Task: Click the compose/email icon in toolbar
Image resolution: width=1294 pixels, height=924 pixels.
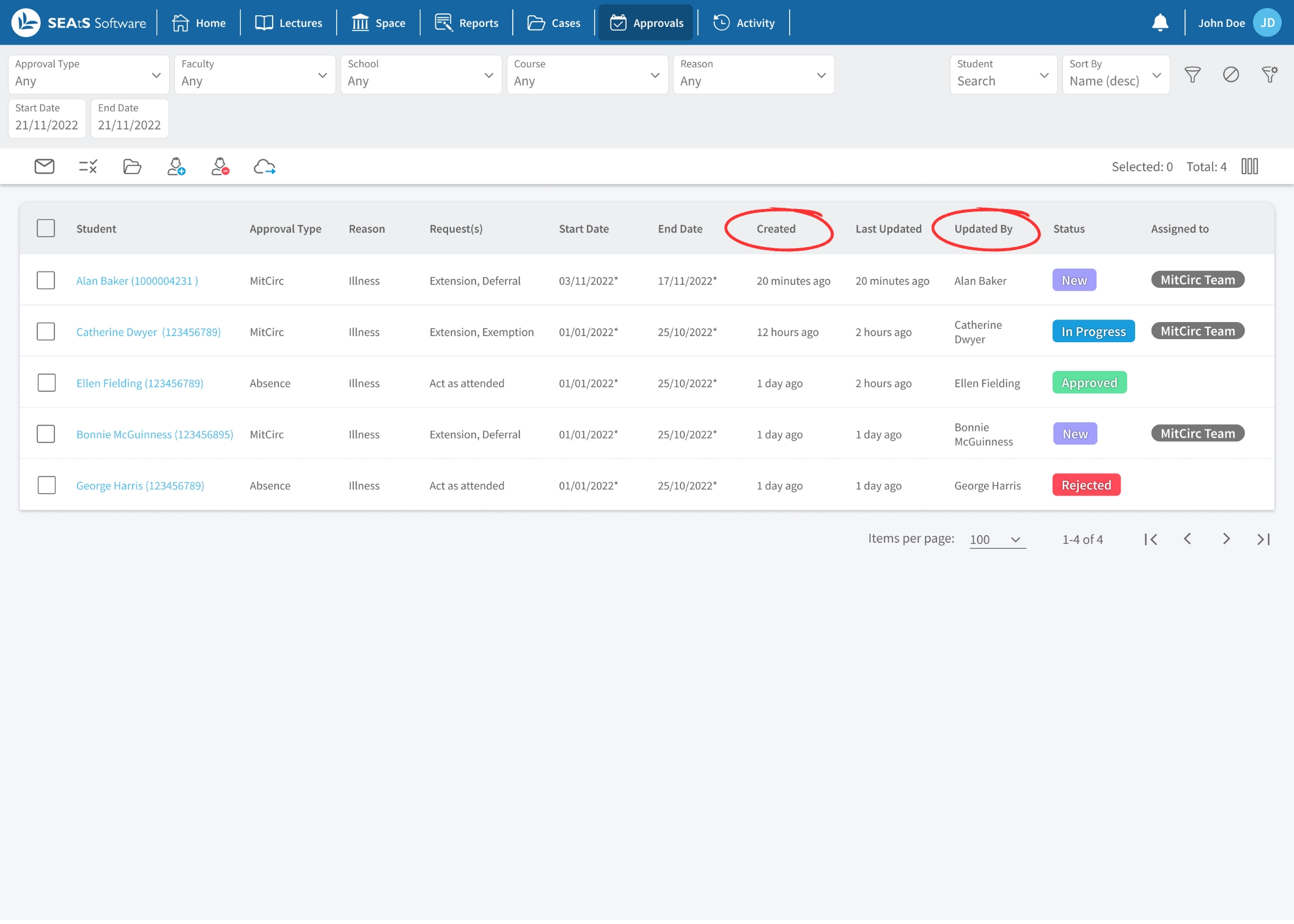Action: [x=44, y=166]
